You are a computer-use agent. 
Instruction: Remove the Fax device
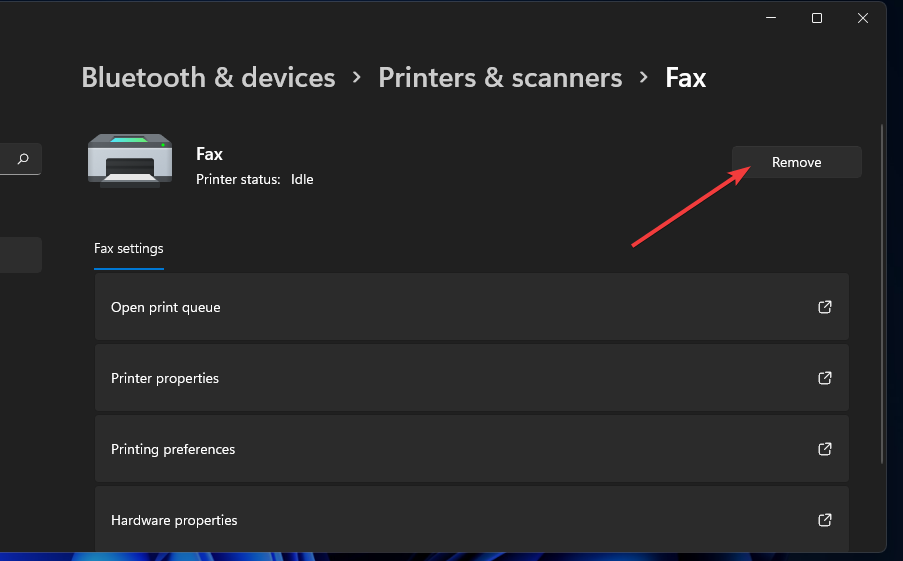tap(796, 162)
